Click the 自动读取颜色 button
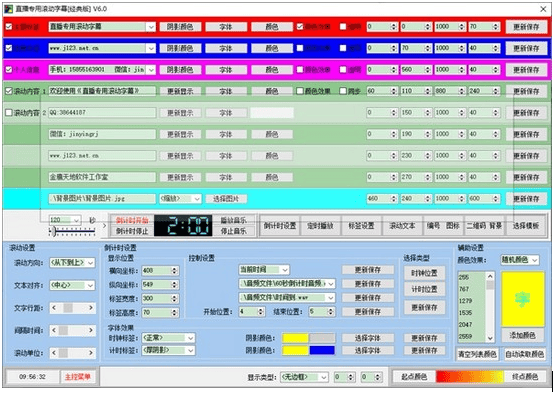 pos(525,354)
